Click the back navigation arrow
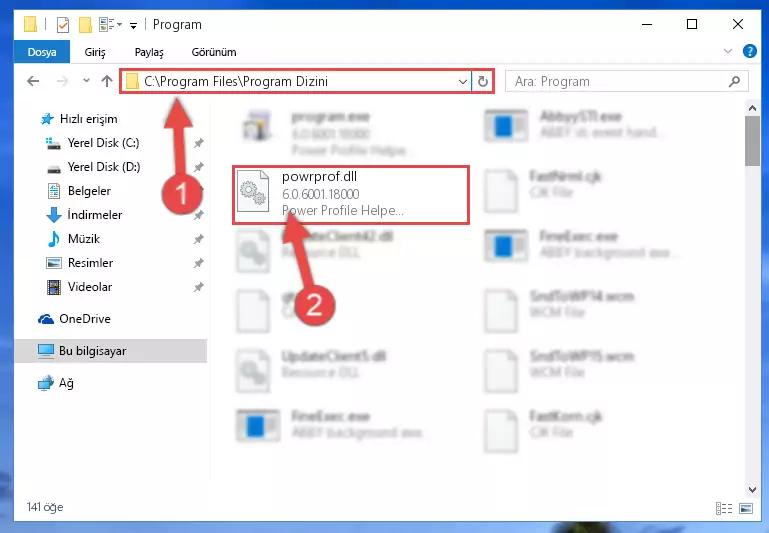Viewport: 769px width, 533px height. (33, 81)
